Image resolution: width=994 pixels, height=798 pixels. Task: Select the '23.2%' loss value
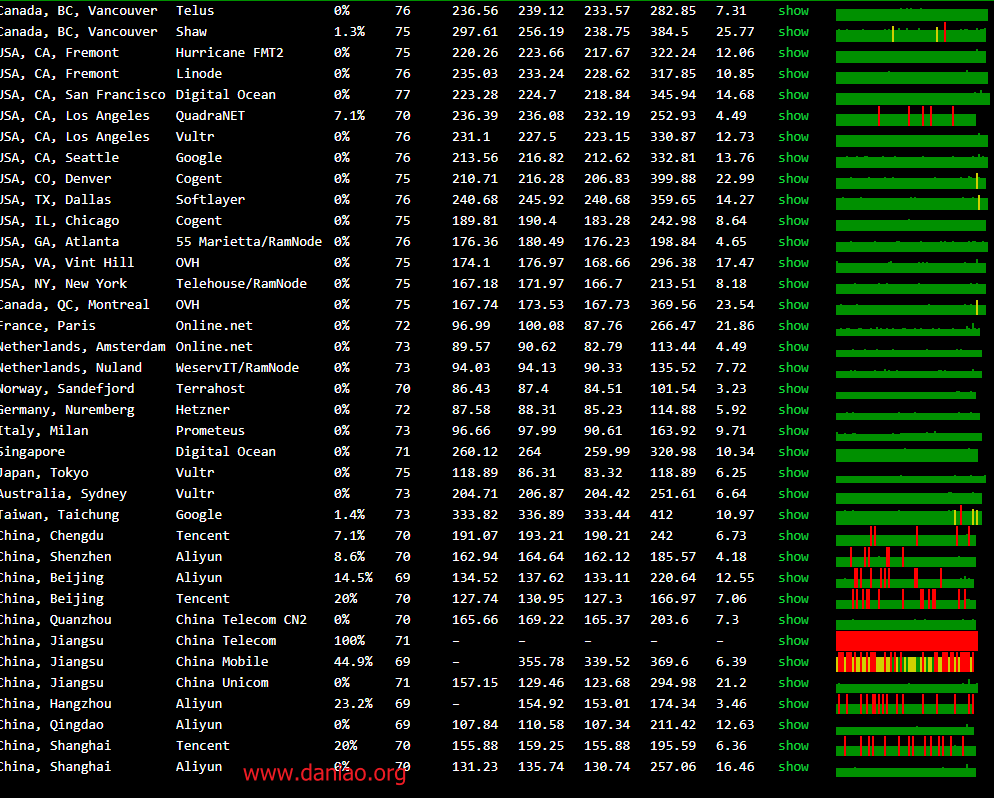click(353, 704)
